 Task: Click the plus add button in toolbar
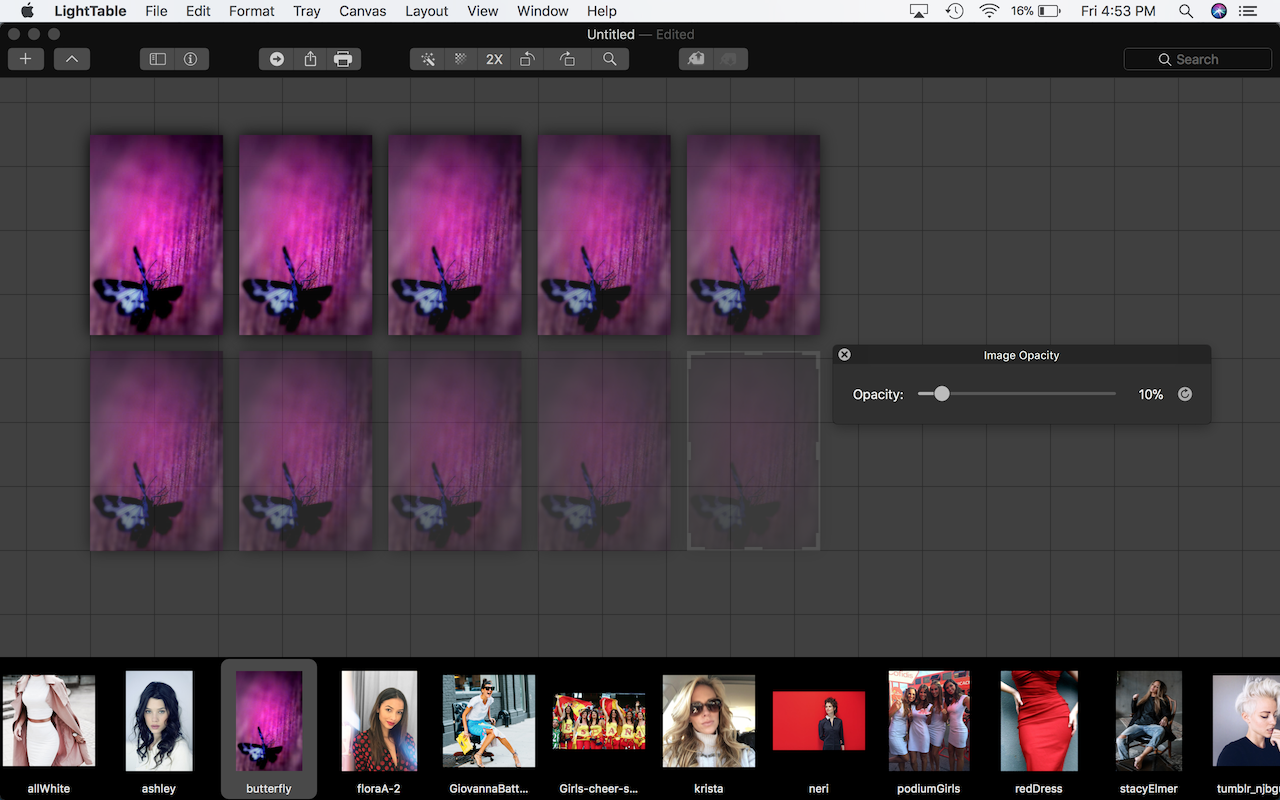tap(26, 59)
